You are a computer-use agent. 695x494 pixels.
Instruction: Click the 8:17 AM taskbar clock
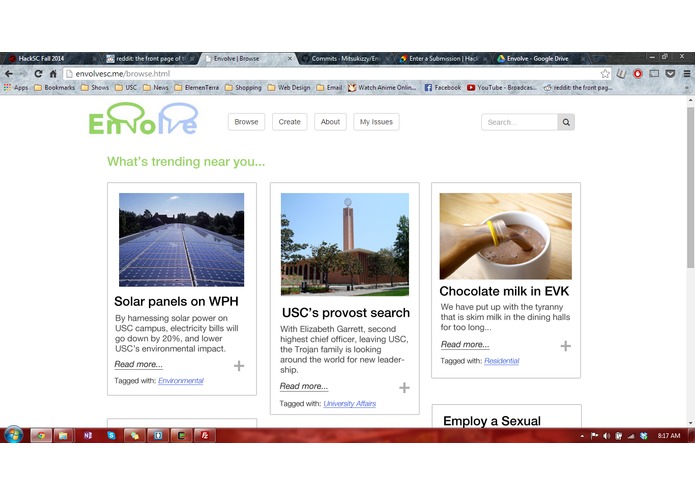point(668,436)
